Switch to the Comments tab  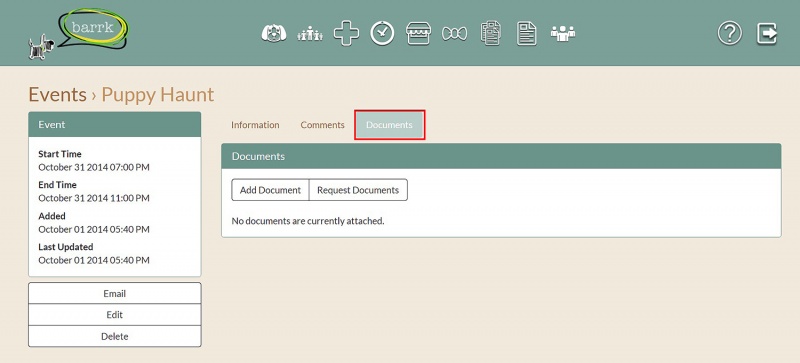click(322, 125)
